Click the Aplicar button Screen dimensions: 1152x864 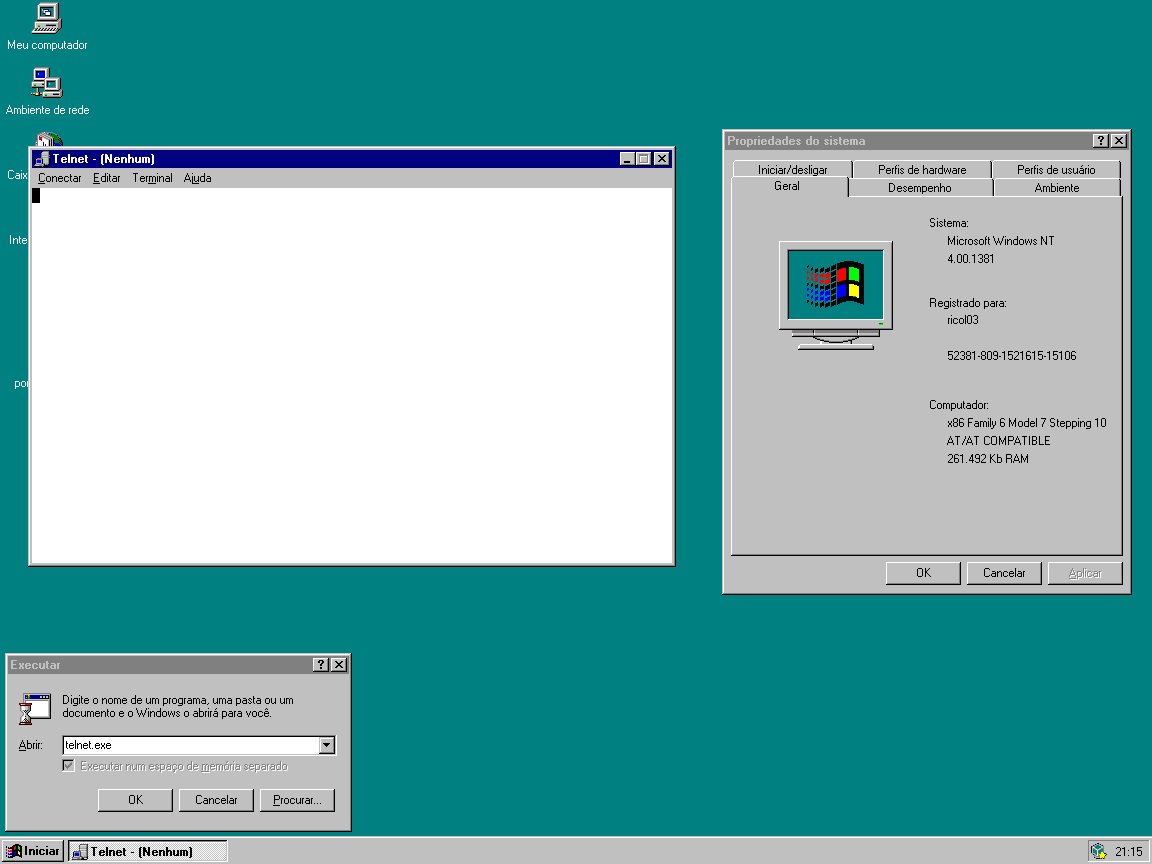pyautogui.click(x=1085, y=573)
